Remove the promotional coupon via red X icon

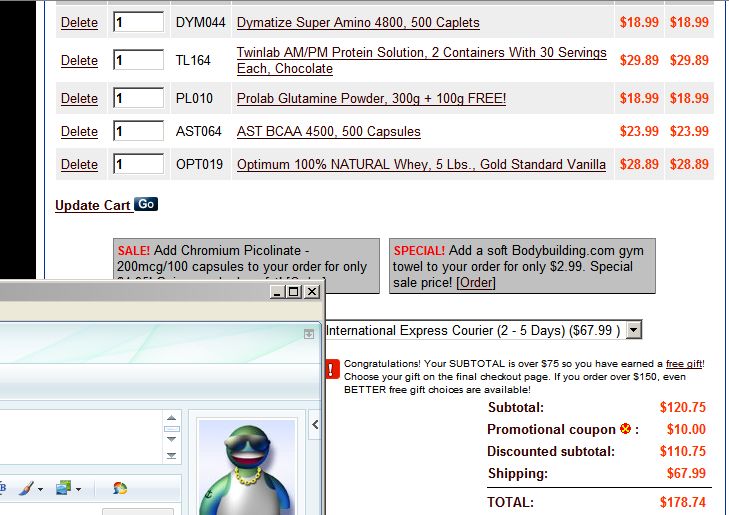click(625, 429)
